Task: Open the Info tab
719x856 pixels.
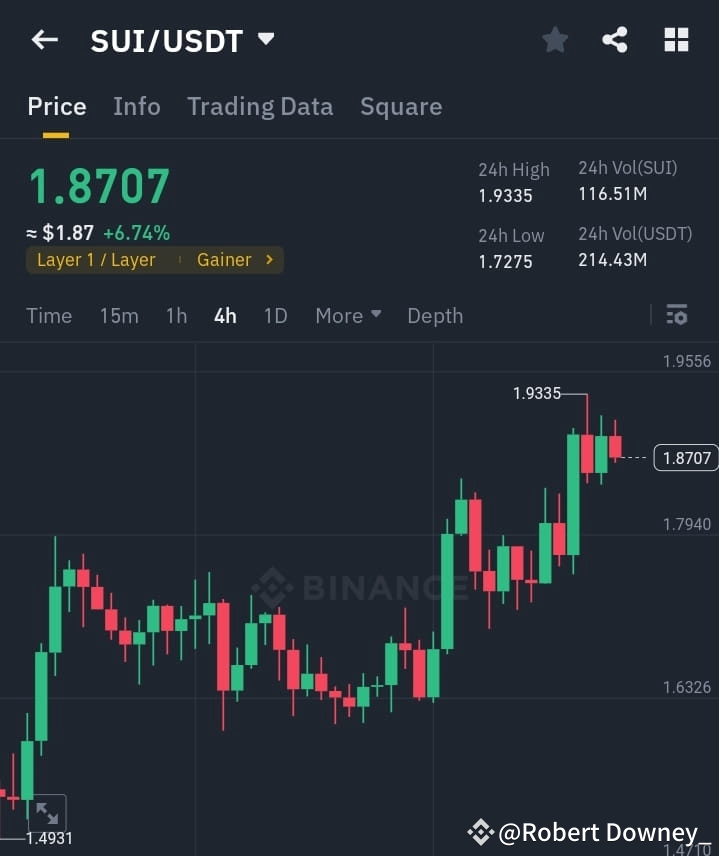Action: [137, 106]
